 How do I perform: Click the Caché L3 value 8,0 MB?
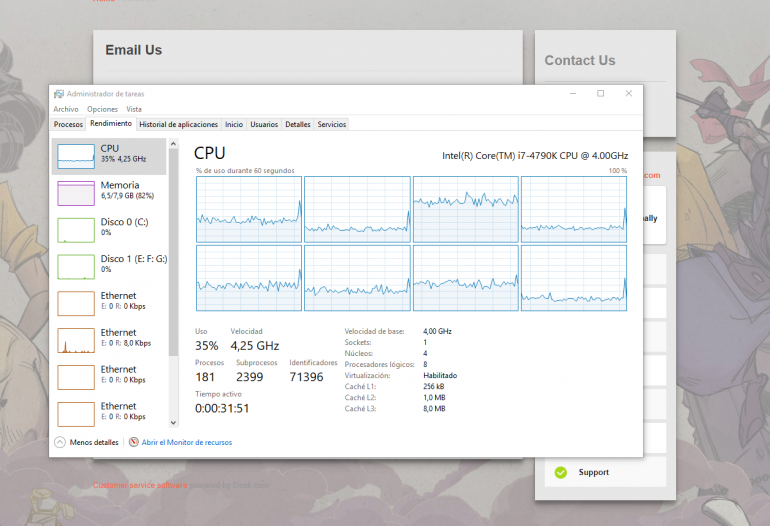pyautogui.click(x=434, y=409)
